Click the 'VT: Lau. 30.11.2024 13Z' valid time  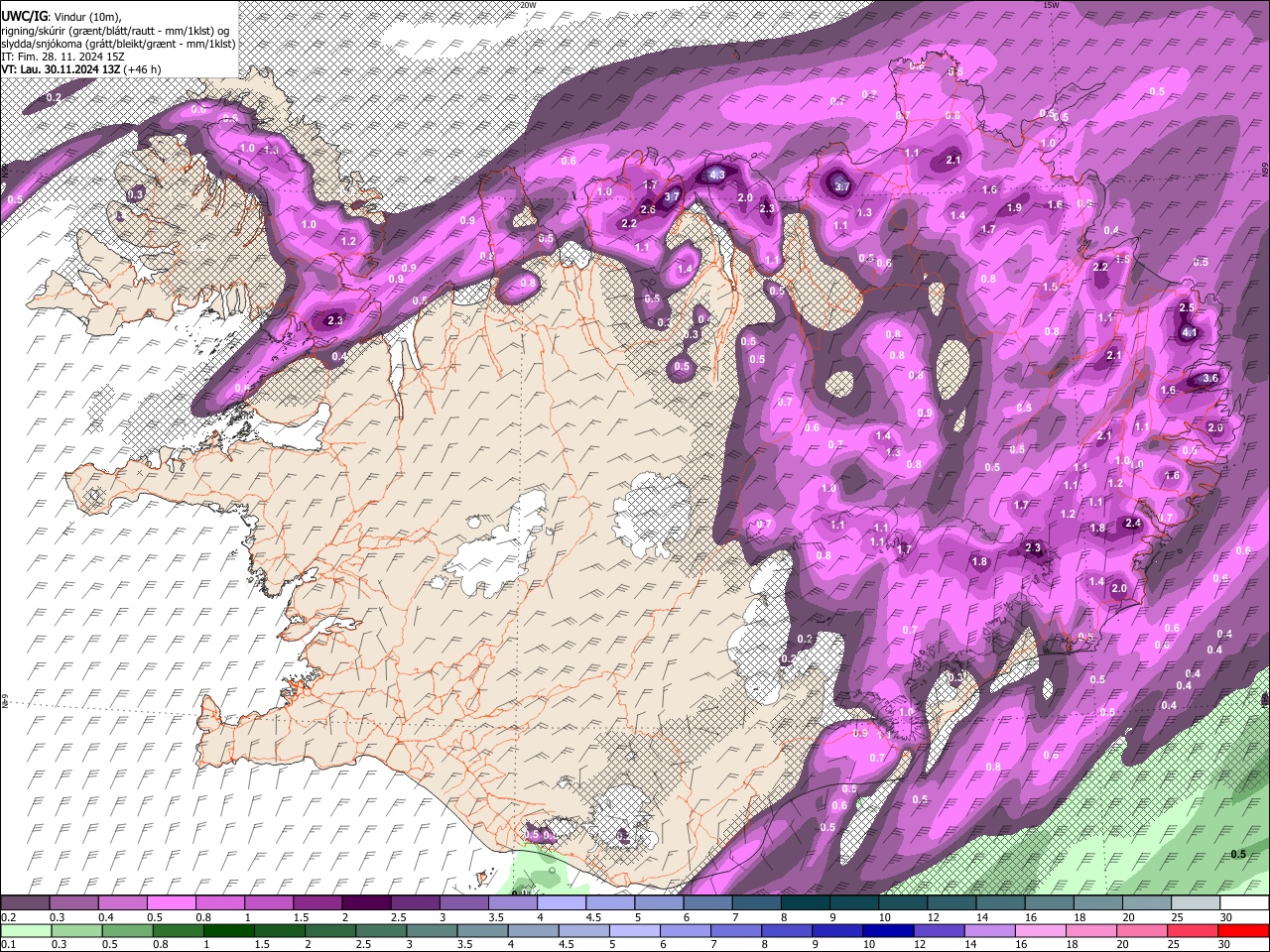tap(61, 69)
